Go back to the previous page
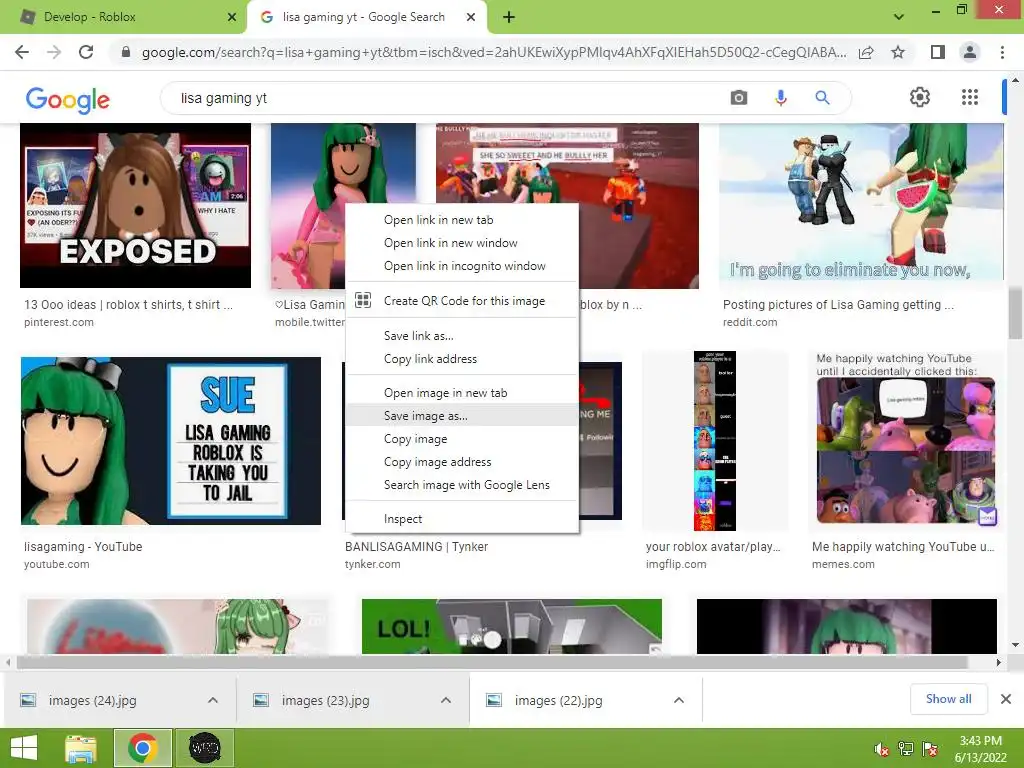Viewport: 1024px width, 768px height. pos(22,52)
